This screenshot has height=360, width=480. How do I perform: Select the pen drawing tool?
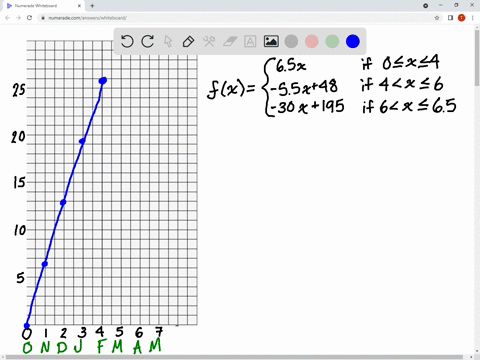188,42
